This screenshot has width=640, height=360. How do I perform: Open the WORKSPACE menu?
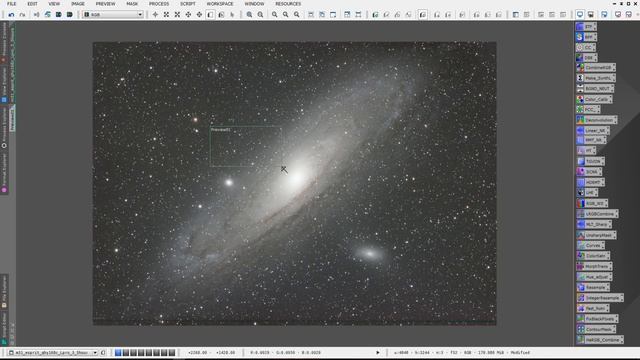pos(220,4)
